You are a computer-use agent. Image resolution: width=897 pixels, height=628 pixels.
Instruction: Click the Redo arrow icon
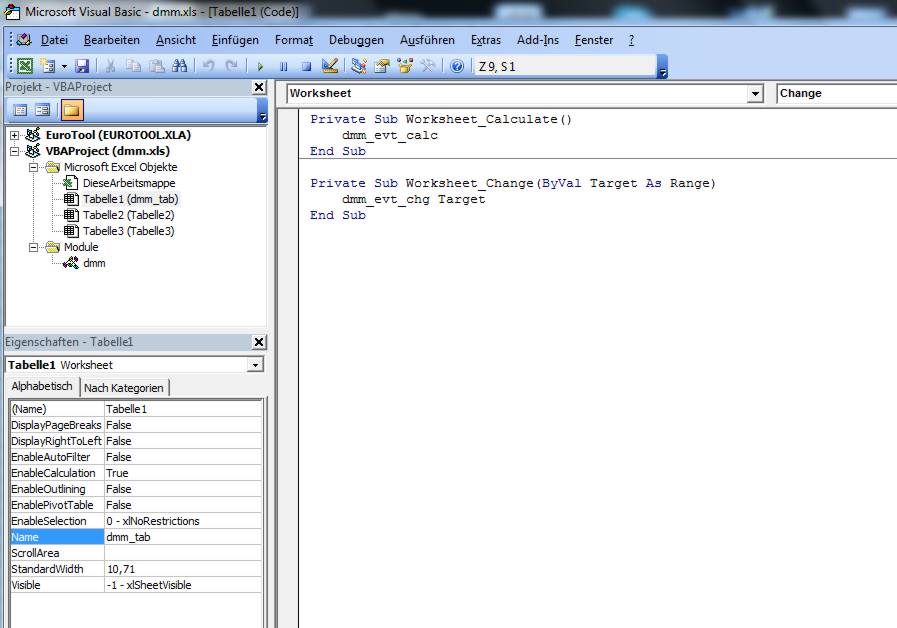point(231,66)
